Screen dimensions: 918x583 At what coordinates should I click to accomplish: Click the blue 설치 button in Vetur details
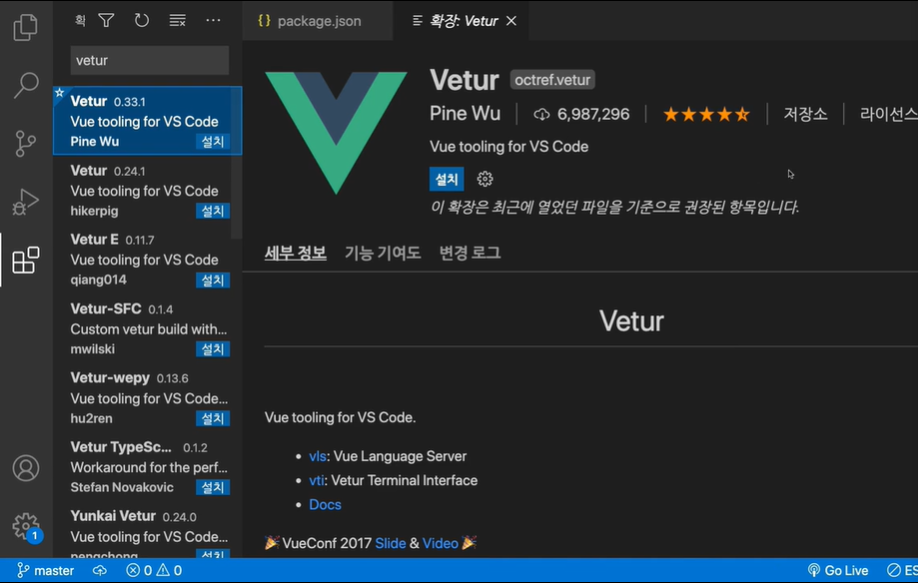coord(447,179)
